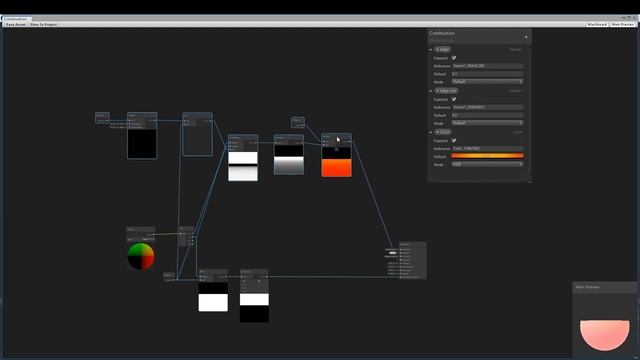Select the master output node's title bar

tap(413, 244)
